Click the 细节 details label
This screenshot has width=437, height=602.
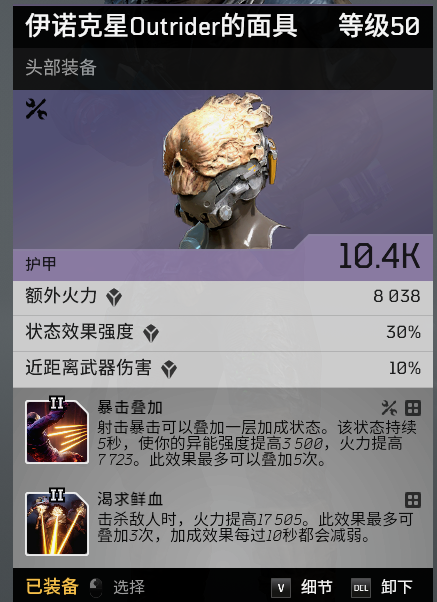click(316, 587)
